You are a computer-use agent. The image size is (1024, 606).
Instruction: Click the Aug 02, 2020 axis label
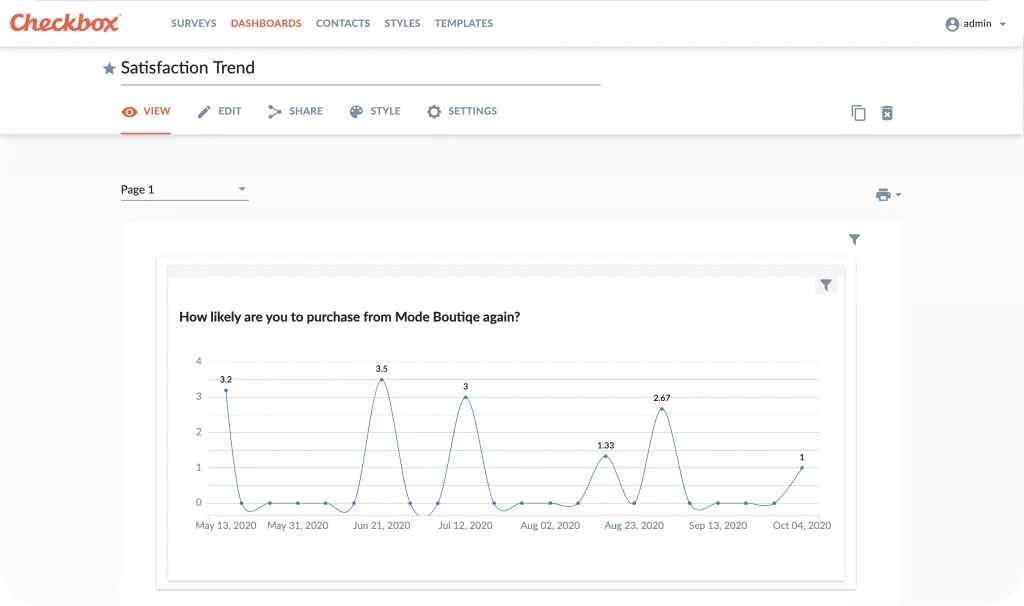click(x=550, y=526)
